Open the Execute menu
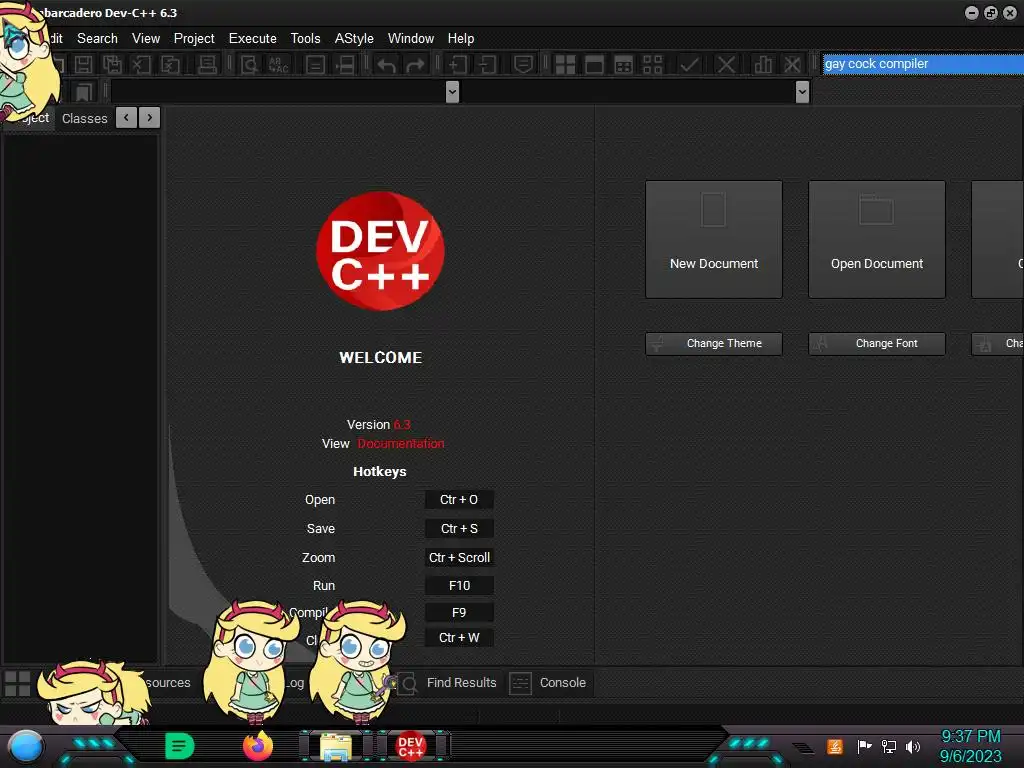Viewport: 1024px width, 768px height. point(253,39)
